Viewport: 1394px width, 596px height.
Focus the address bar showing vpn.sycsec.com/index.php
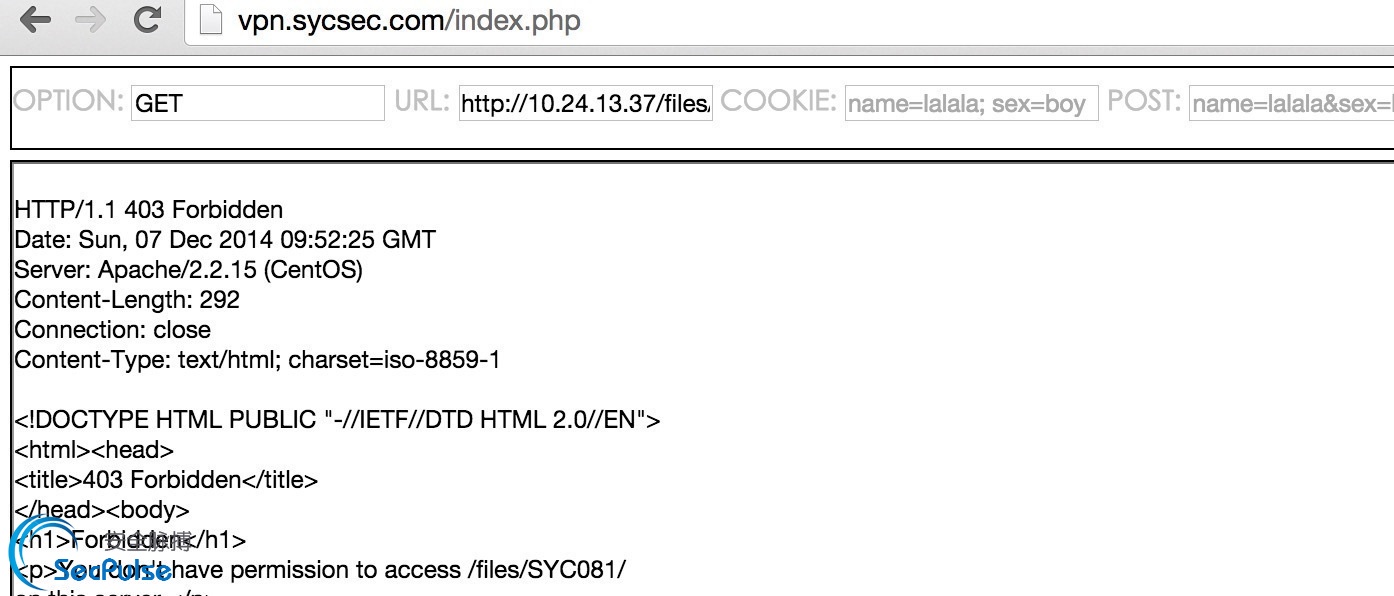click(x=789, y=21)
